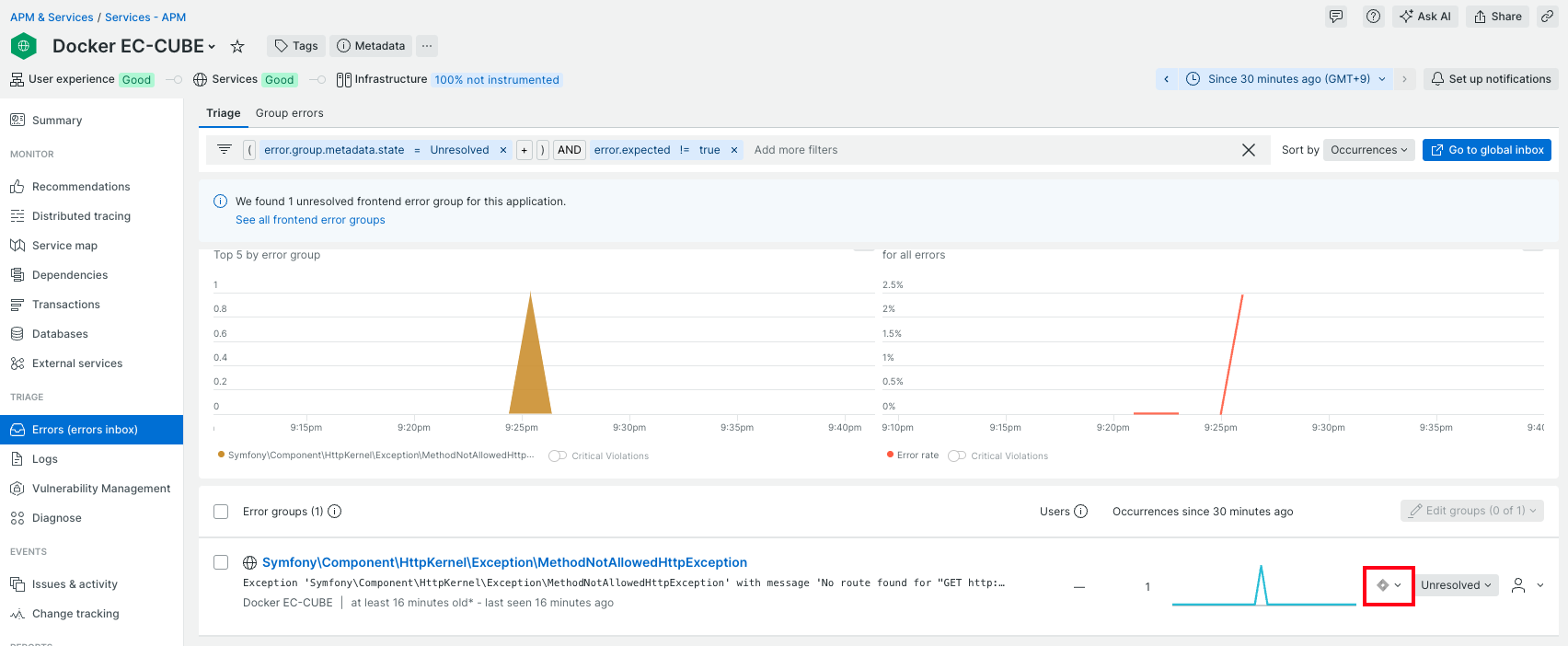
Task: Open the Tags button
Action: pos(296,46)
